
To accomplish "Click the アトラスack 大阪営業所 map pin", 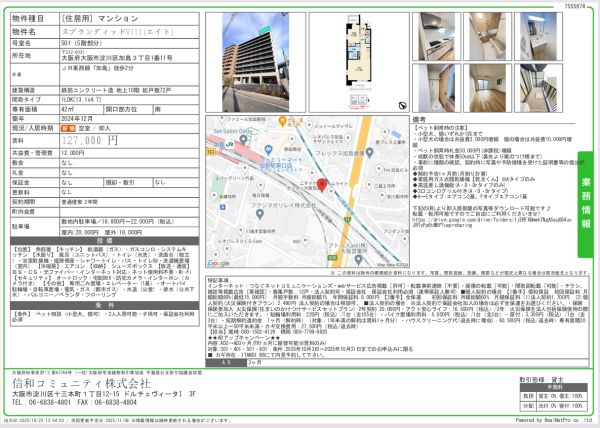I will [x=358, y=260].
